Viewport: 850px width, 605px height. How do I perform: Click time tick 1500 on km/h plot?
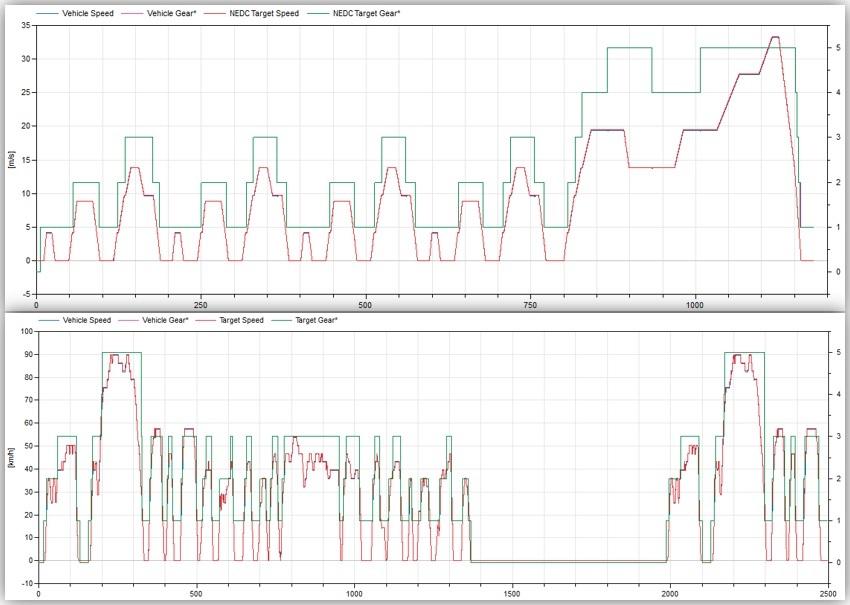pos(512,594)
